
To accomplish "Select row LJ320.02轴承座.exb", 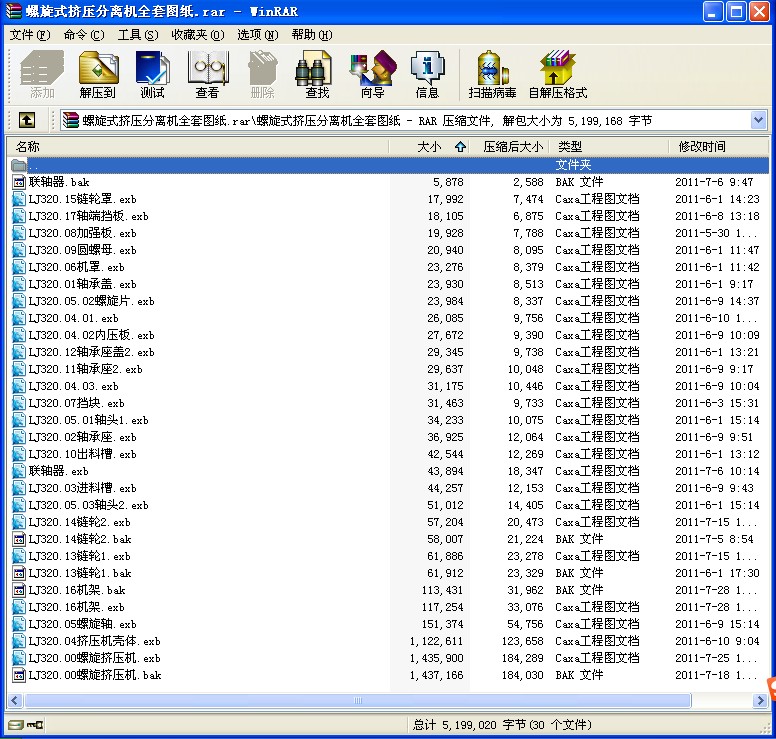I will [x=390, y=437].
